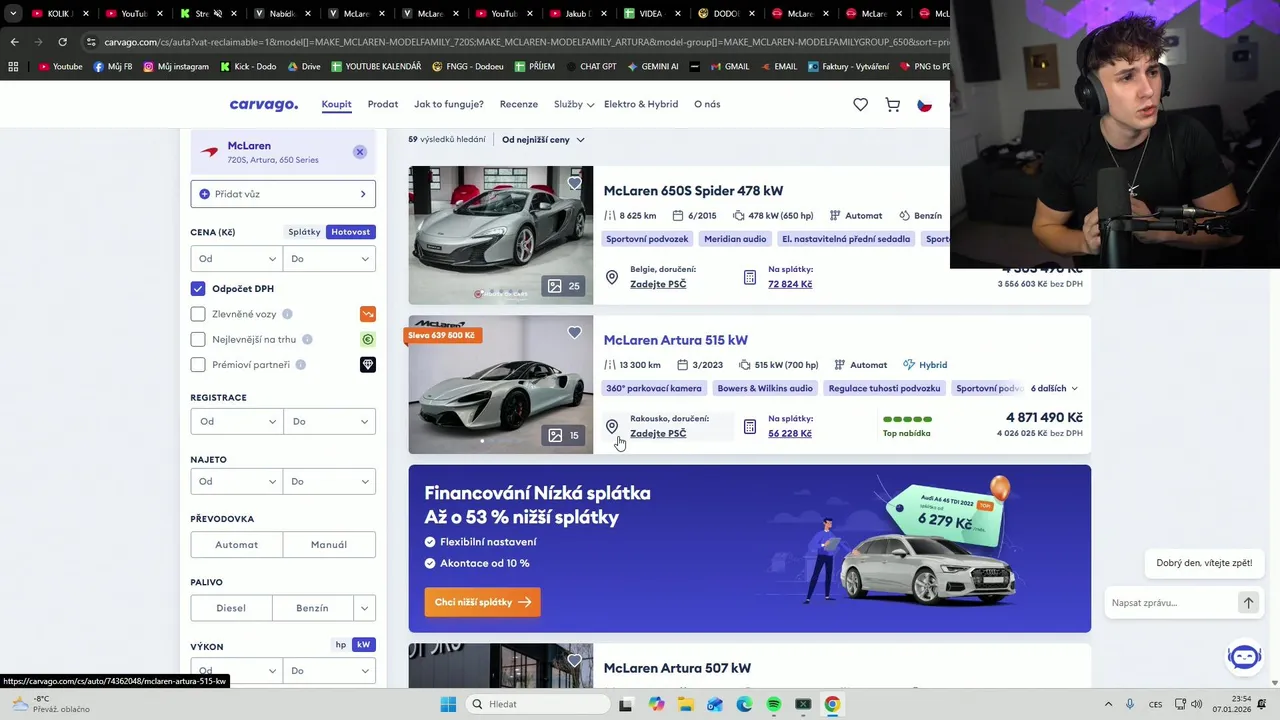Select Automat transmission

pyautogui.click(x=237, y=545)
